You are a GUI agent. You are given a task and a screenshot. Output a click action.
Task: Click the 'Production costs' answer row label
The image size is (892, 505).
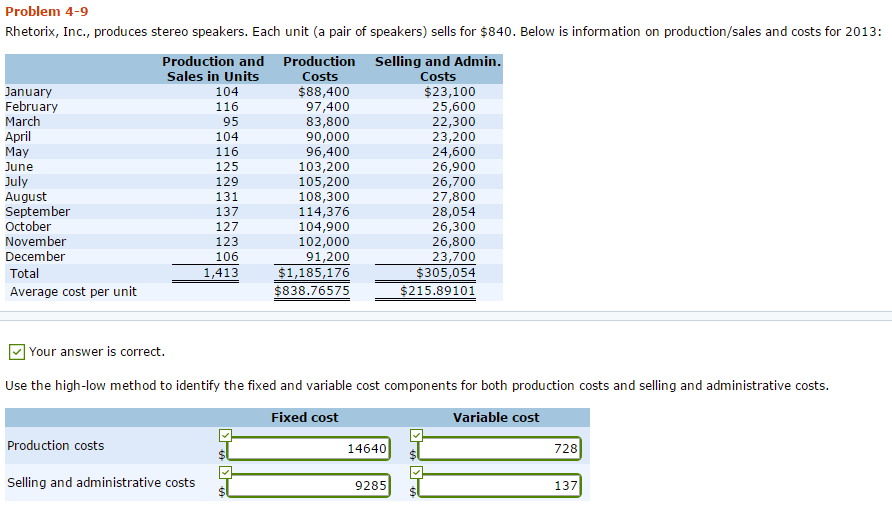pyautogui.click(x=56, y=446)
